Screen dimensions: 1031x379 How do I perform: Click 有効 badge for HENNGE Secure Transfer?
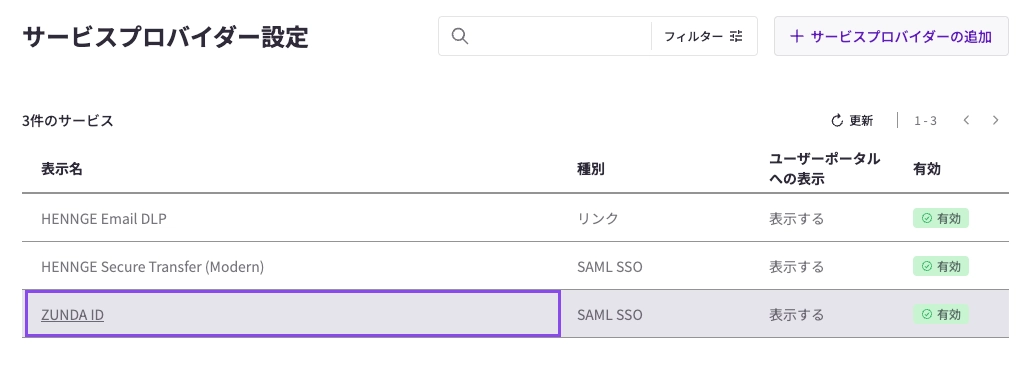941,266
